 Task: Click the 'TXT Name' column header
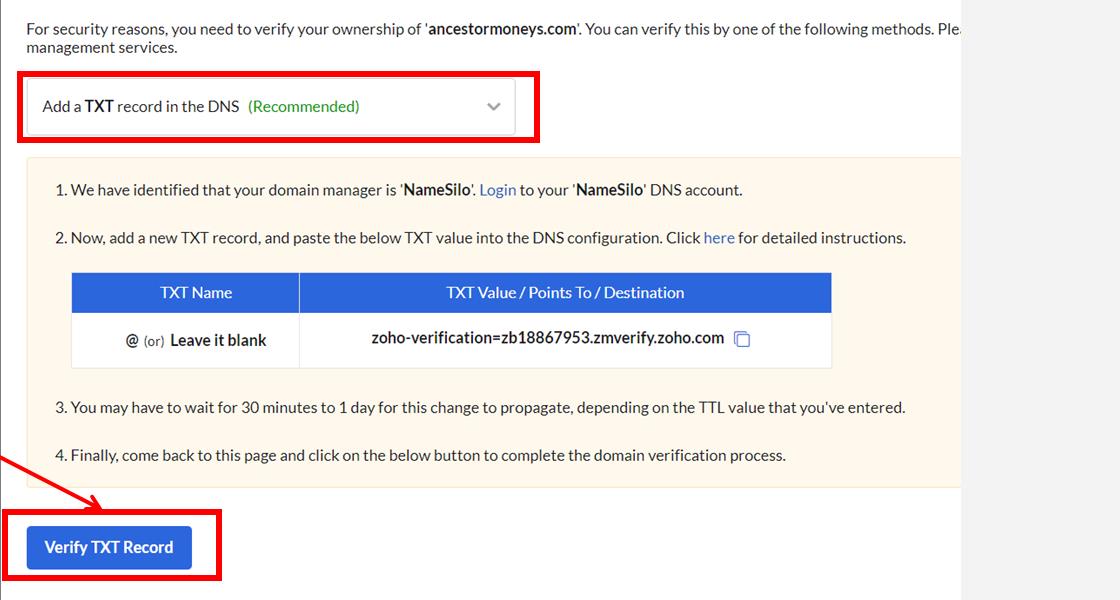coord(196,293)
